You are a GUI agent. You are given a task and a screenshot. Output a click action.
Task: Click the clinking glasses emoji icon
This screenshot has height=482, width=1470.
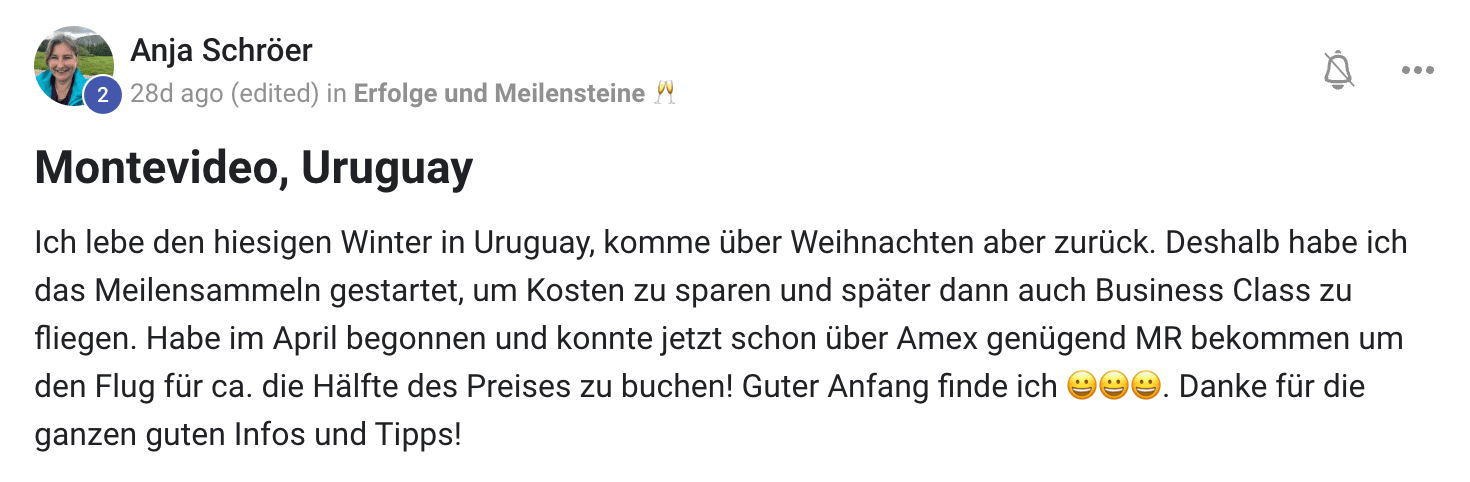(x=665, y=94)
